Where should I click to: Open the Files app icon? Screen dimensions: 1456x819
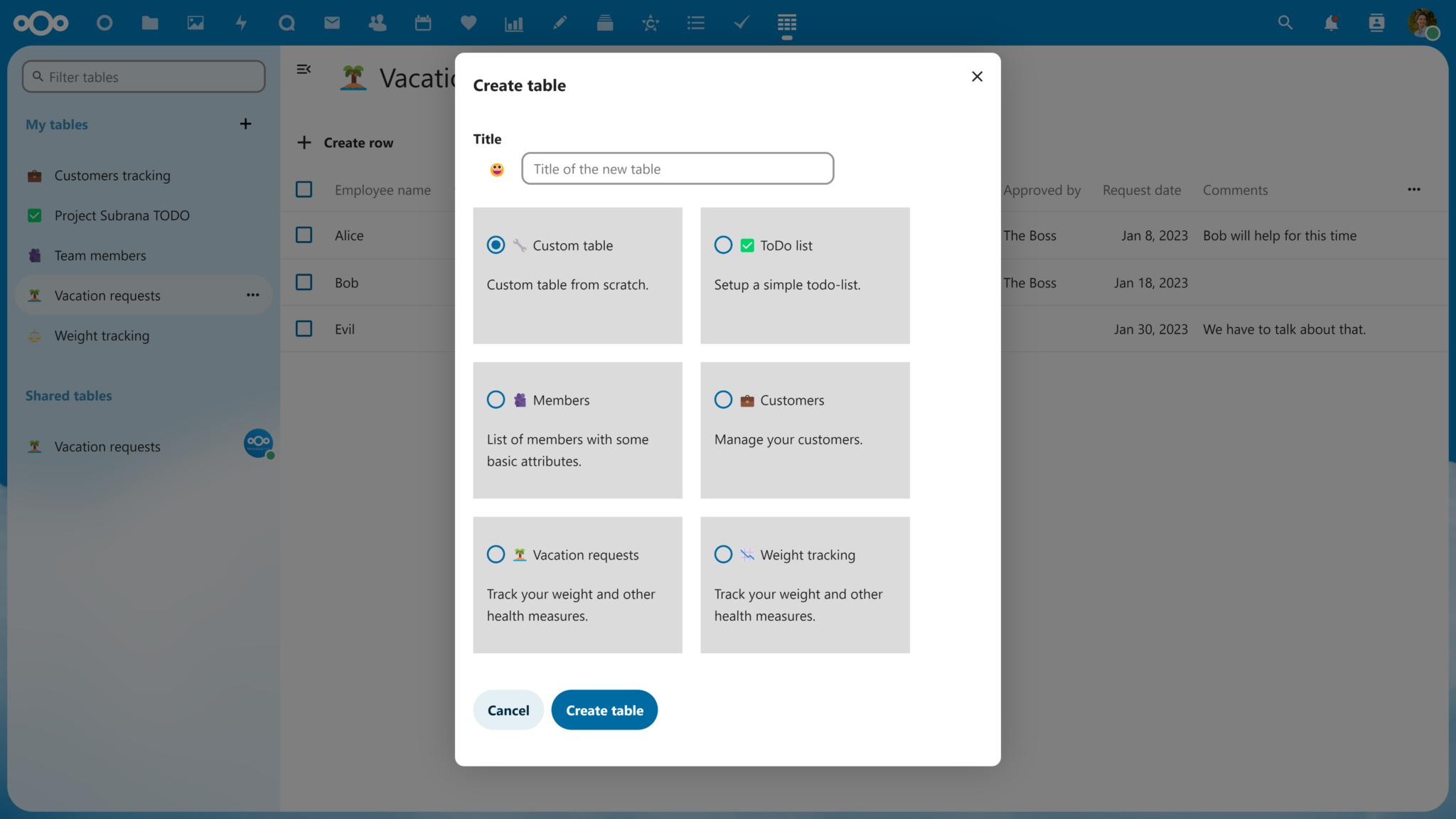point(150,23)
